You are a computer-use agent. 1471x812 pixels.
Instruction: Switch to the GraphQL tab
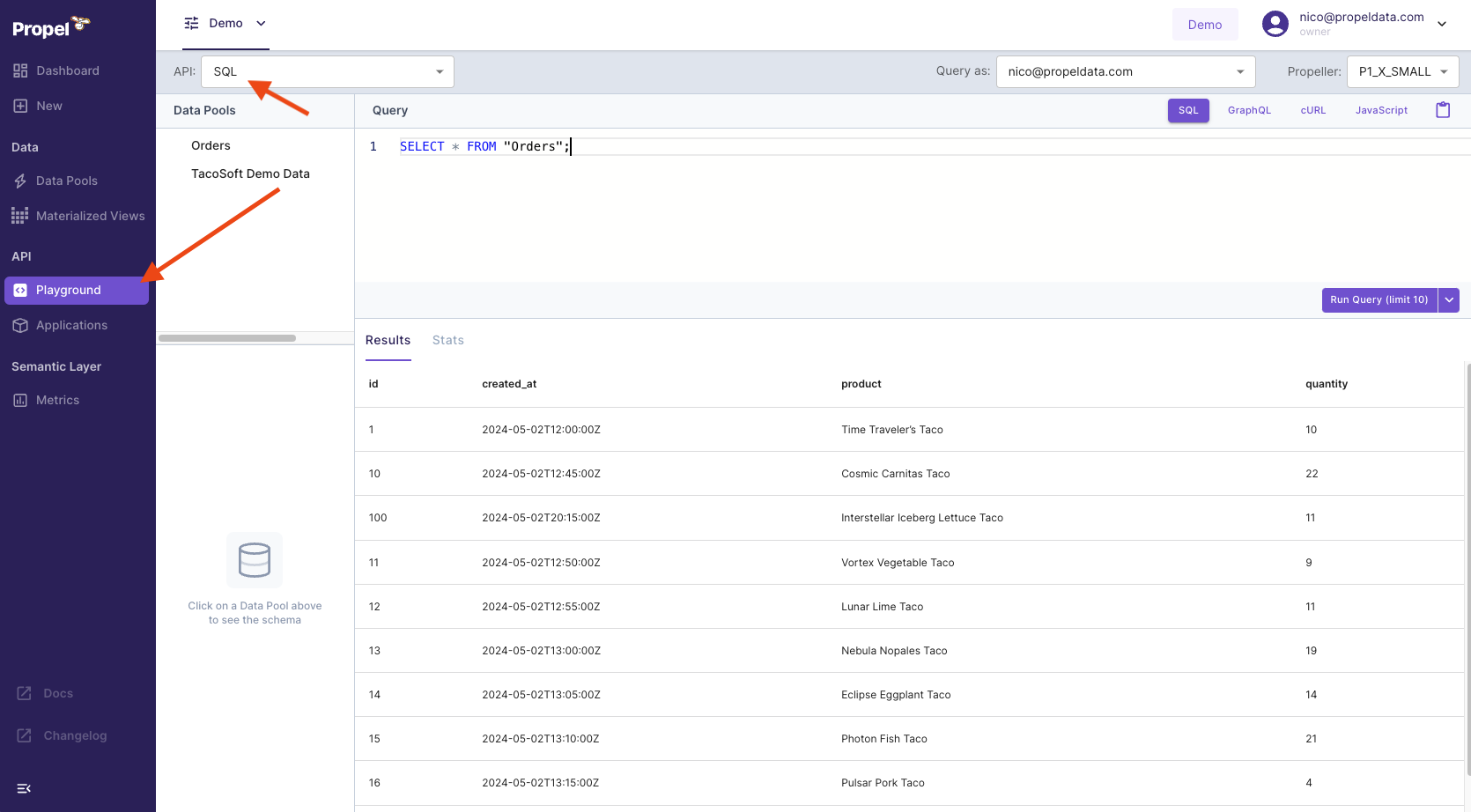(x=1249, y=110)
